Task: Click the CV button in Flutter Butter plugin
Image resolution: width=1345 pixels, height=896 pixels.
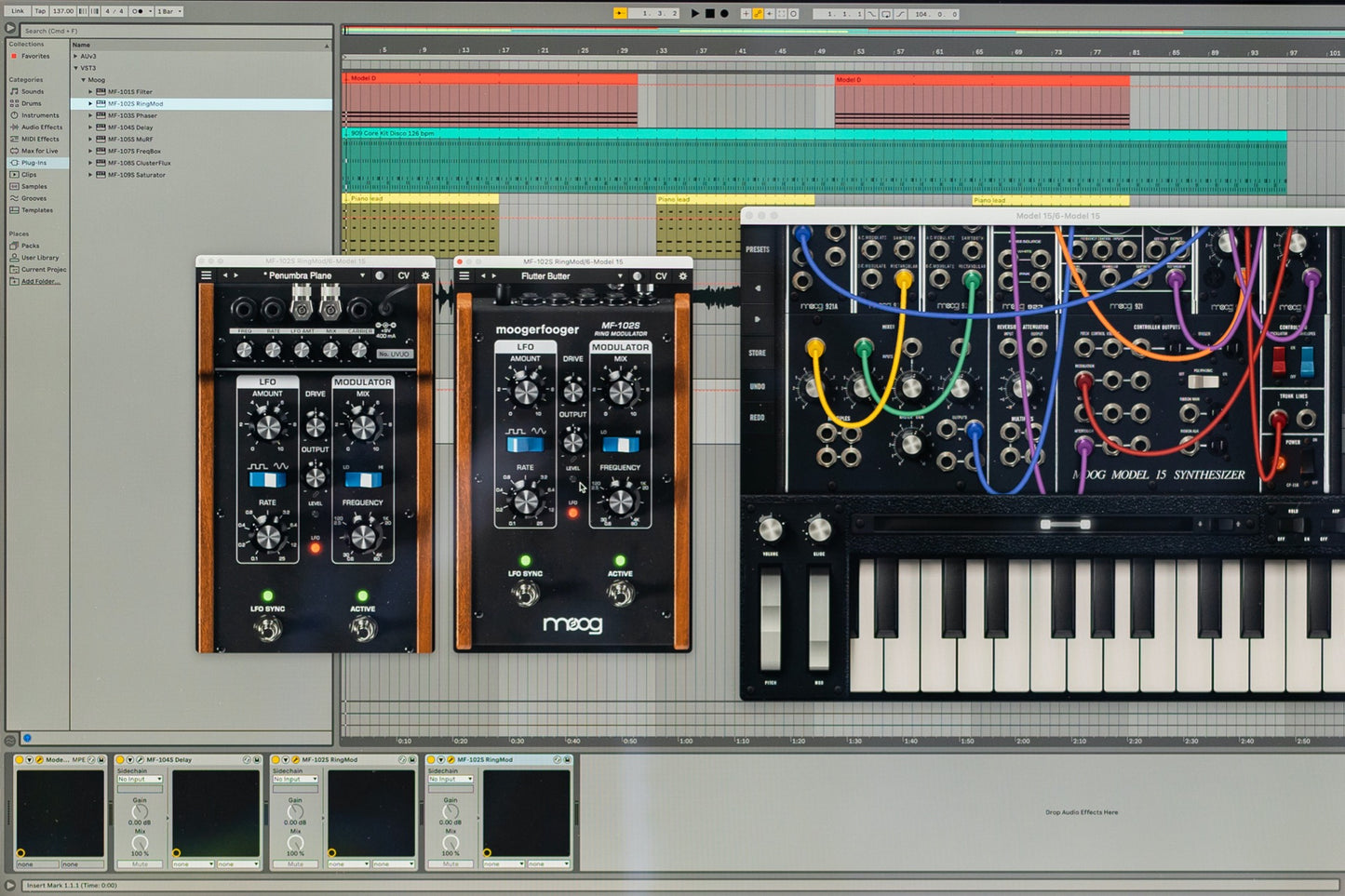Action: point(661,276)
